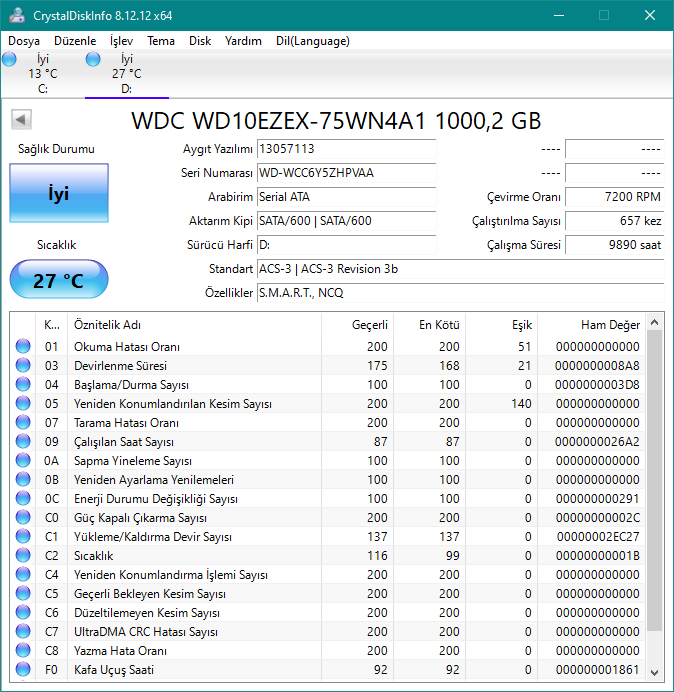
Task: Click status orb for Güç Kapalı Çıkarma Sayısı
Action: click(23, 517)
